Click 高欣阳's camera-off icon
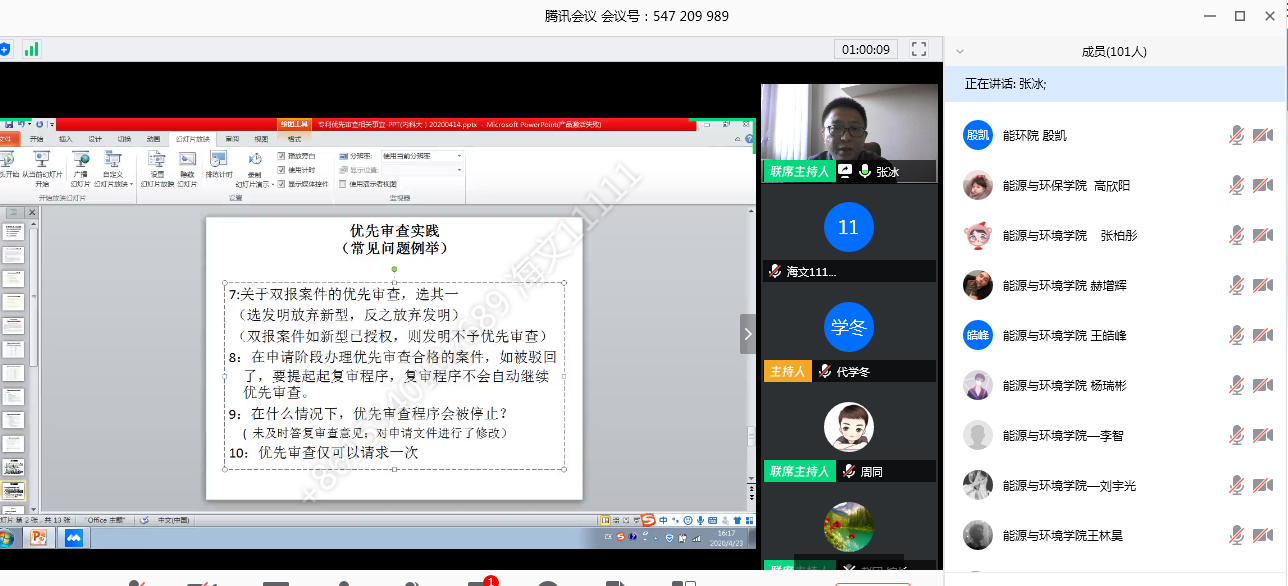This screenshot has height=586, width=1288. tap(1263, 185)
